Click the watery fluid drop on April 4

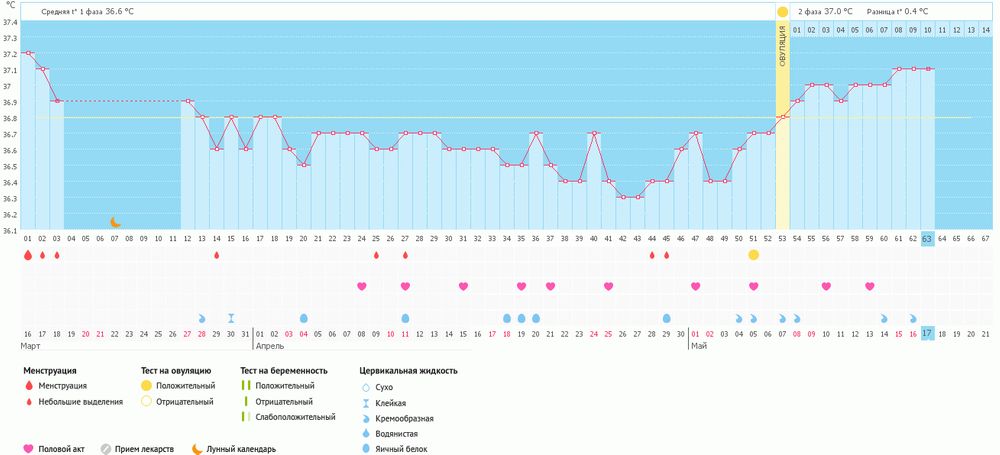click(x=303, y=318)
